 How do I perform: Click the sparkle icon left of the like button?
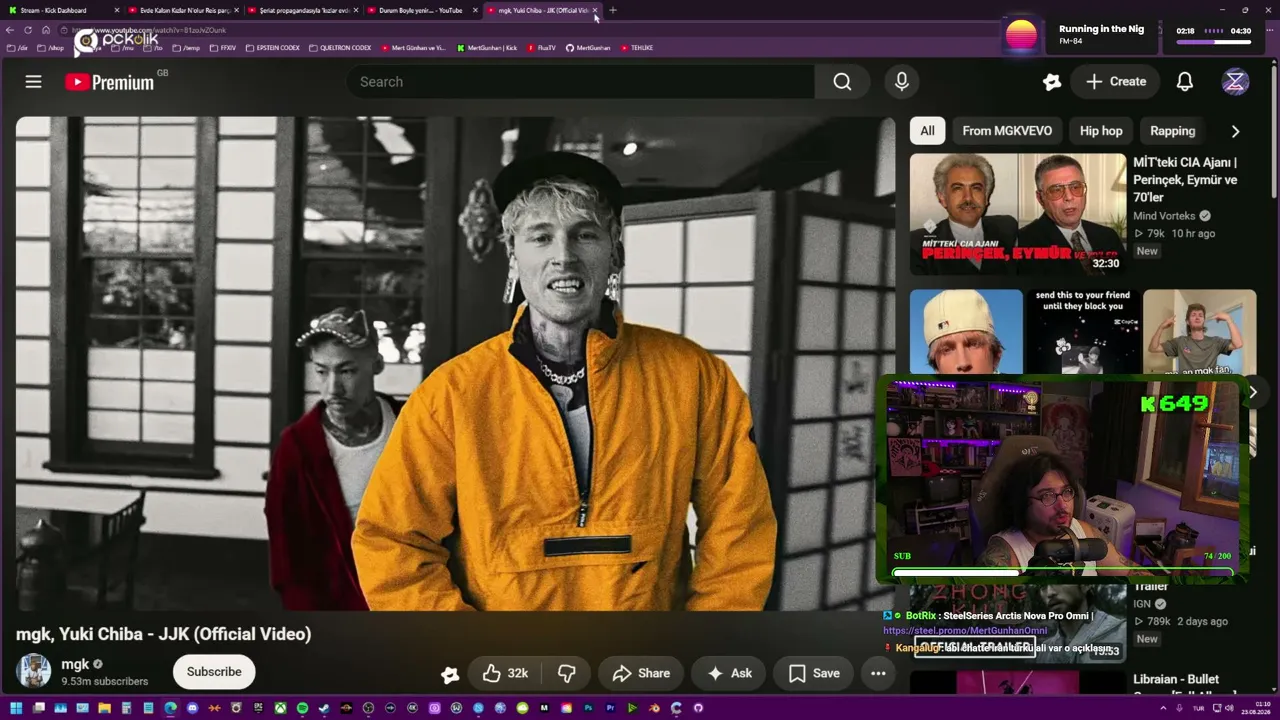(450, 674)
